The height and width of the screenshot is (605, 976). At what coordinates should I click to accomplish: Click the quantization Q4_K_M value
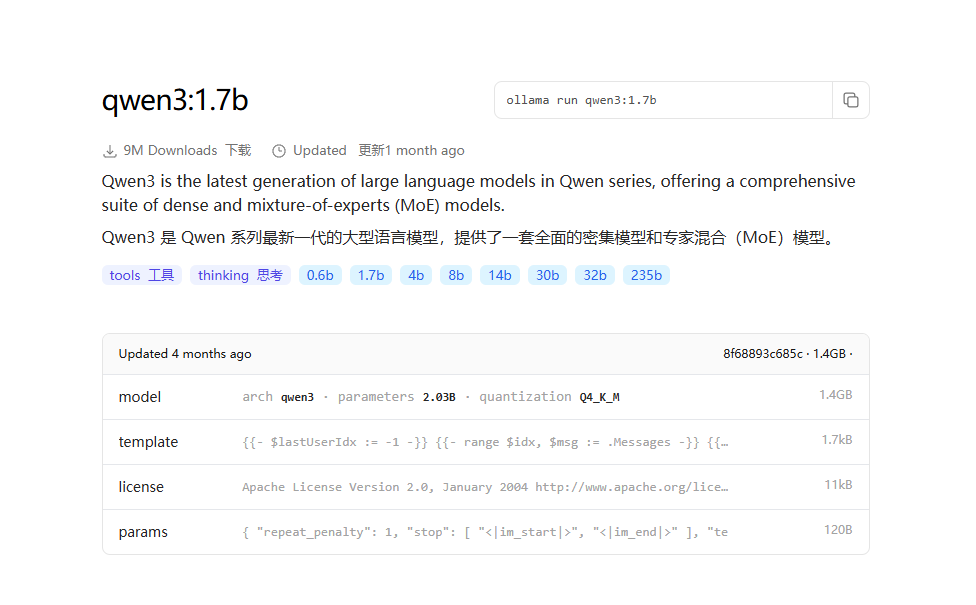599,397
